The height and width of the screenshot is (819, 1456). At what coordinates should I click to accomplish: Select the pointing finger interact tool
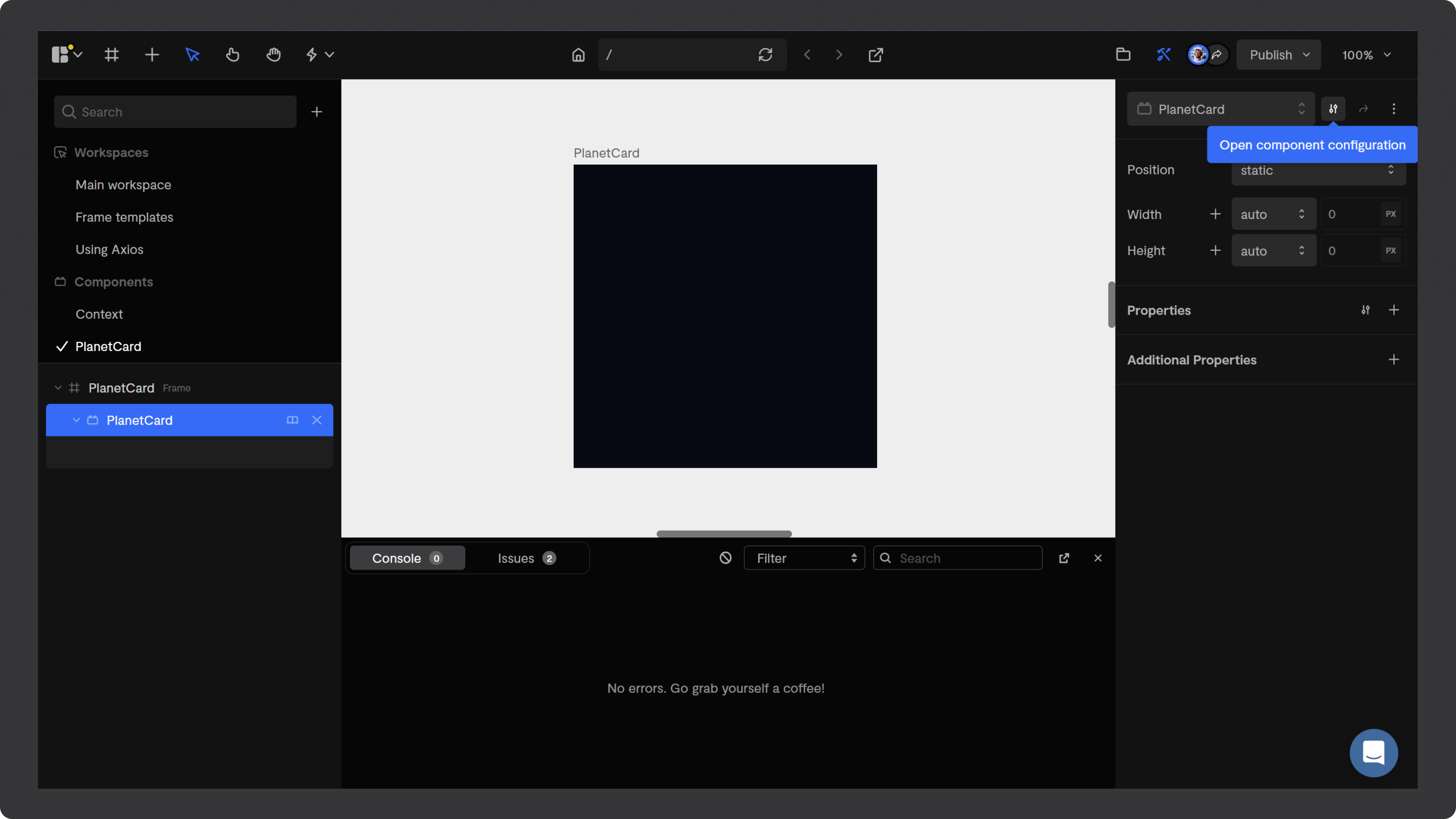232,55
